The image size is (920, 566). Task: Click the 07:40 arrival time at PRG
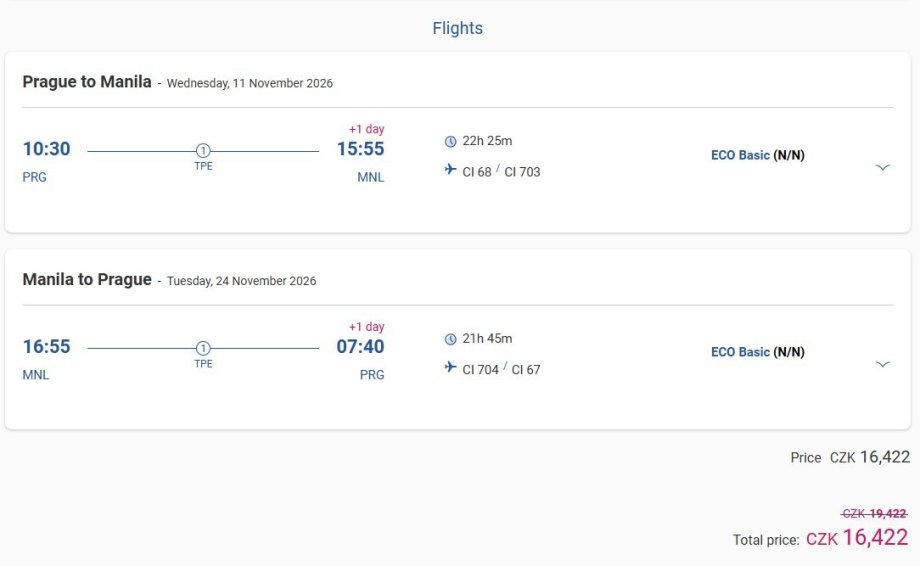click(360, 346)
